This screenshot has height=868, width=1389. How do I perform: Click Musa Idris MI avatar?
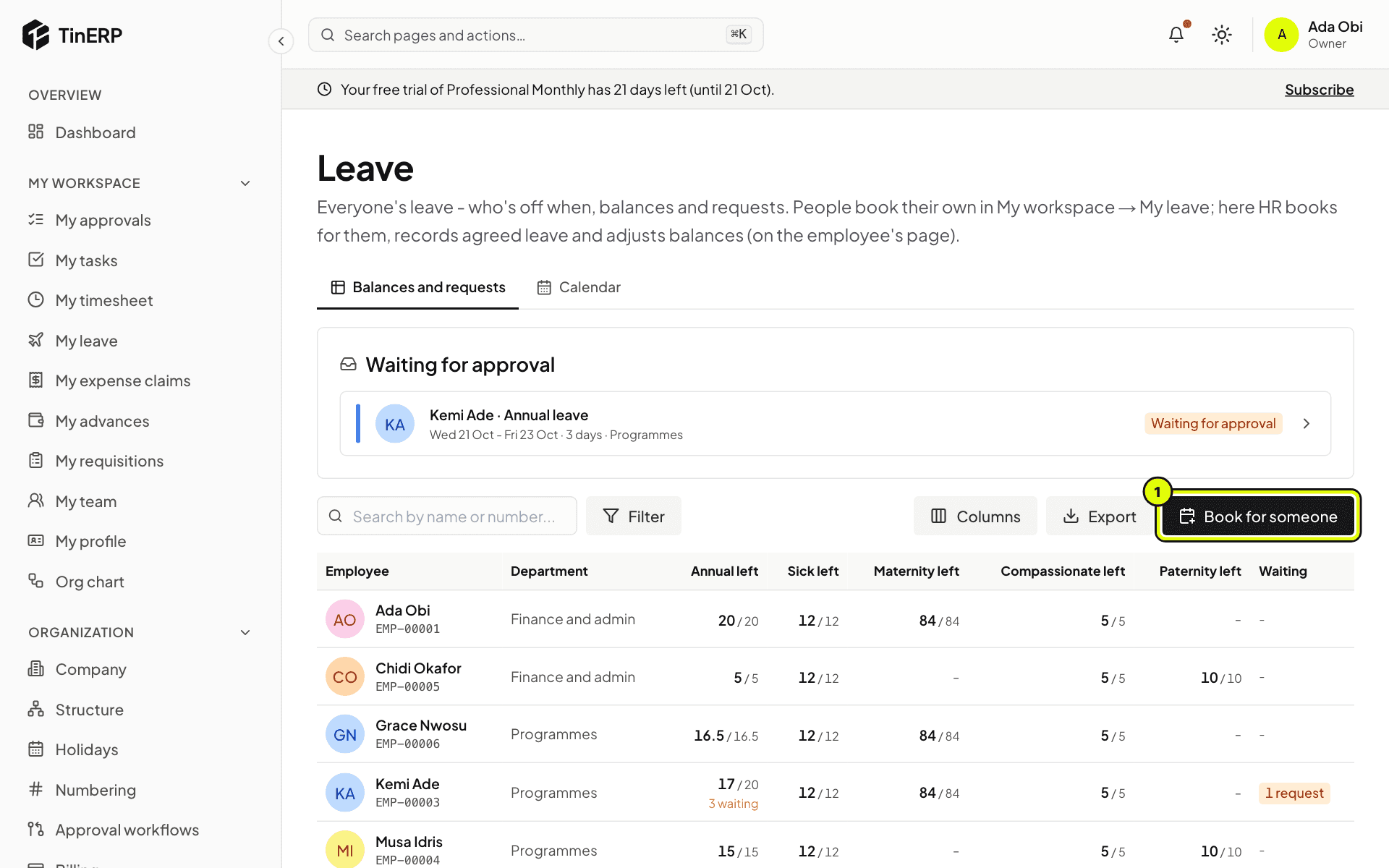coord(345,850)
